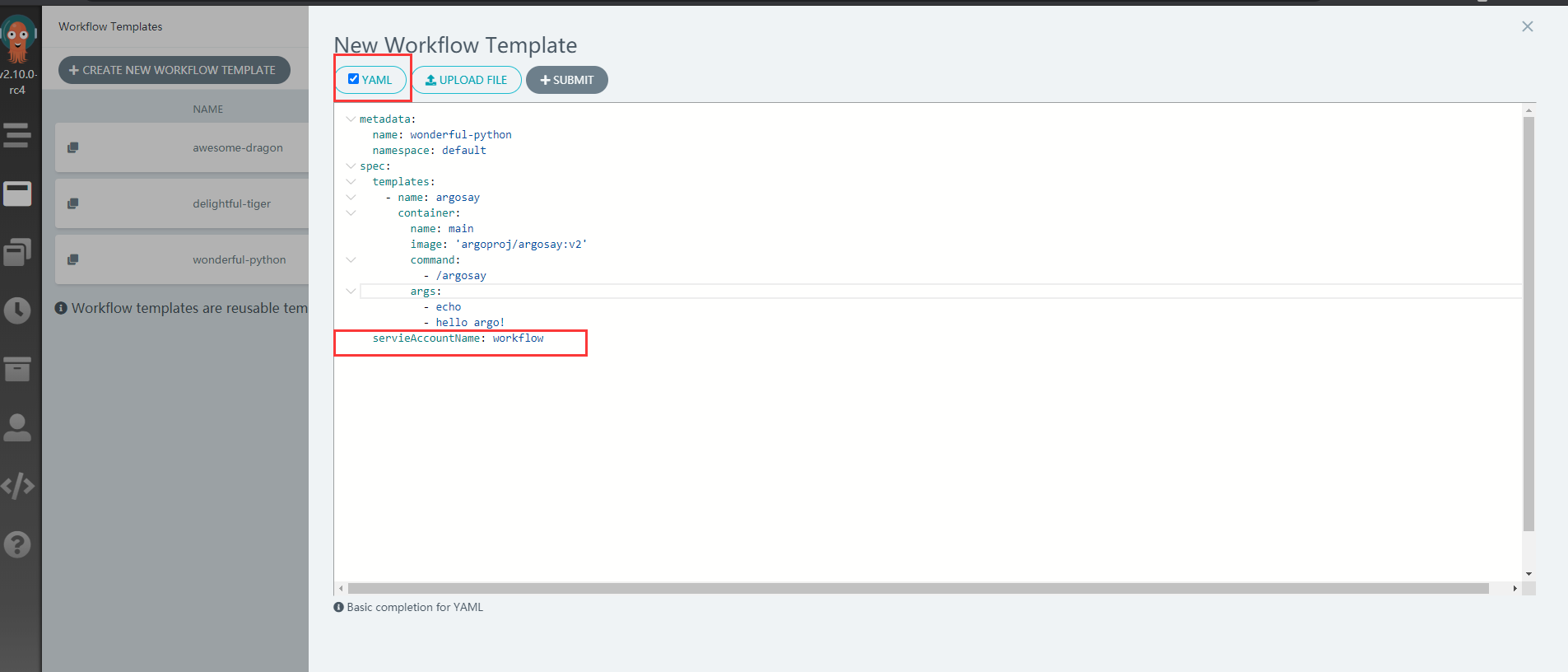This screenshot has width=1568, height=672.
Task: Open the User profile icon
Action: [x=17, y=427]
